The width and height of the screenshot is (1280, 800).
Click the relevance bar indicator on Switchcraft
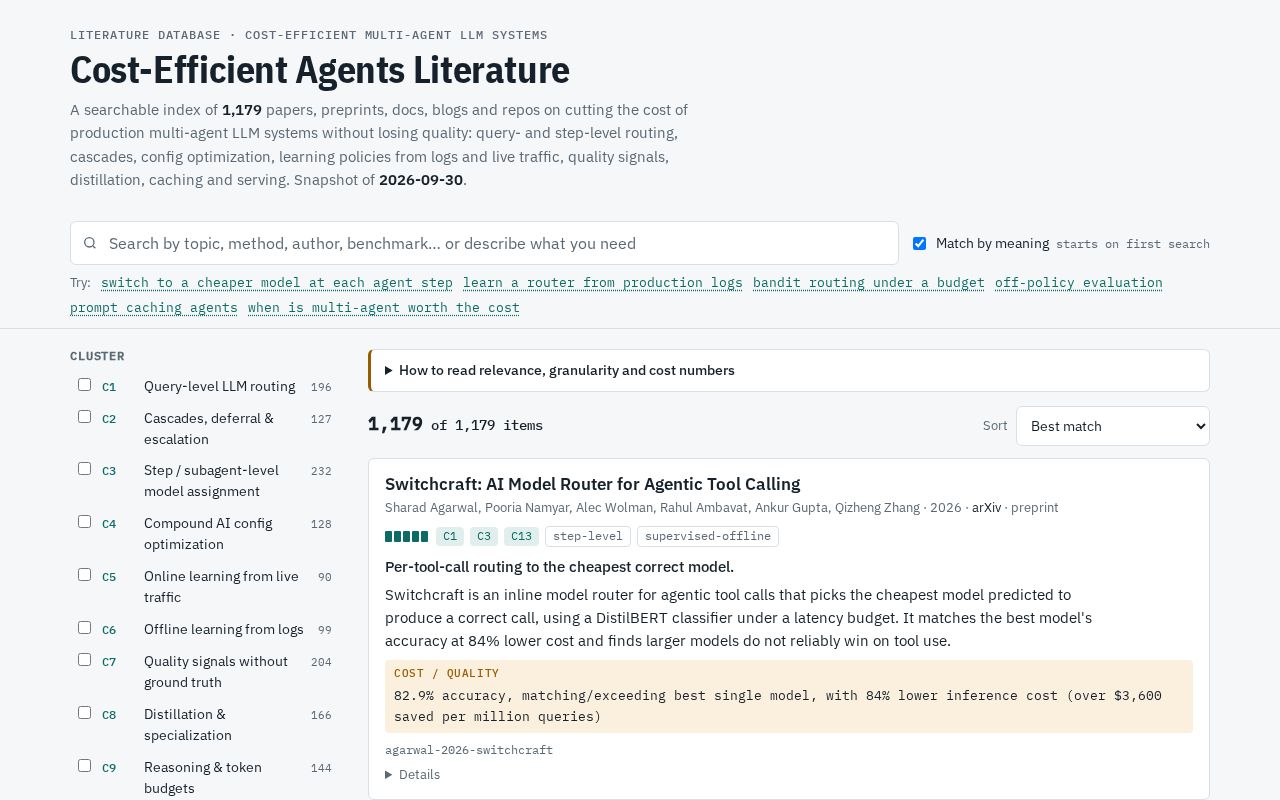point(406,536)
